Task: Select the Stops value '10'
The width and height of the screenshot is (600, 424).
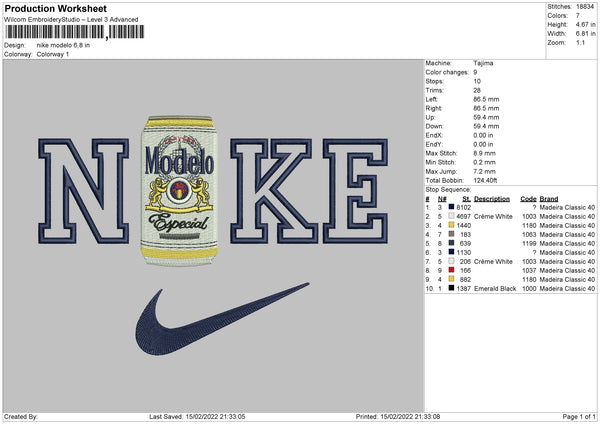Action: (477, 81)
